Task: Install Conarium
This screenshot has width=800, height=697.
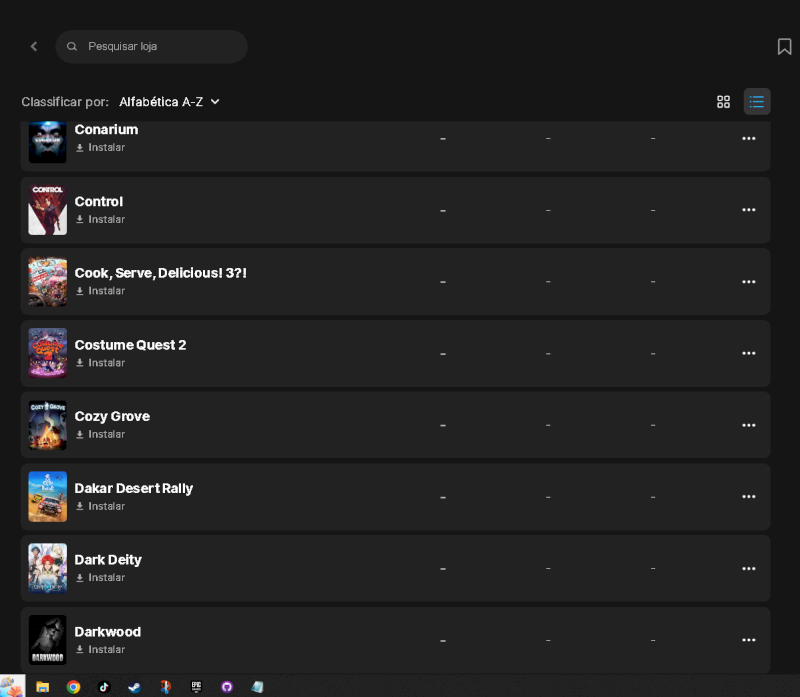Action: [101, 147]
